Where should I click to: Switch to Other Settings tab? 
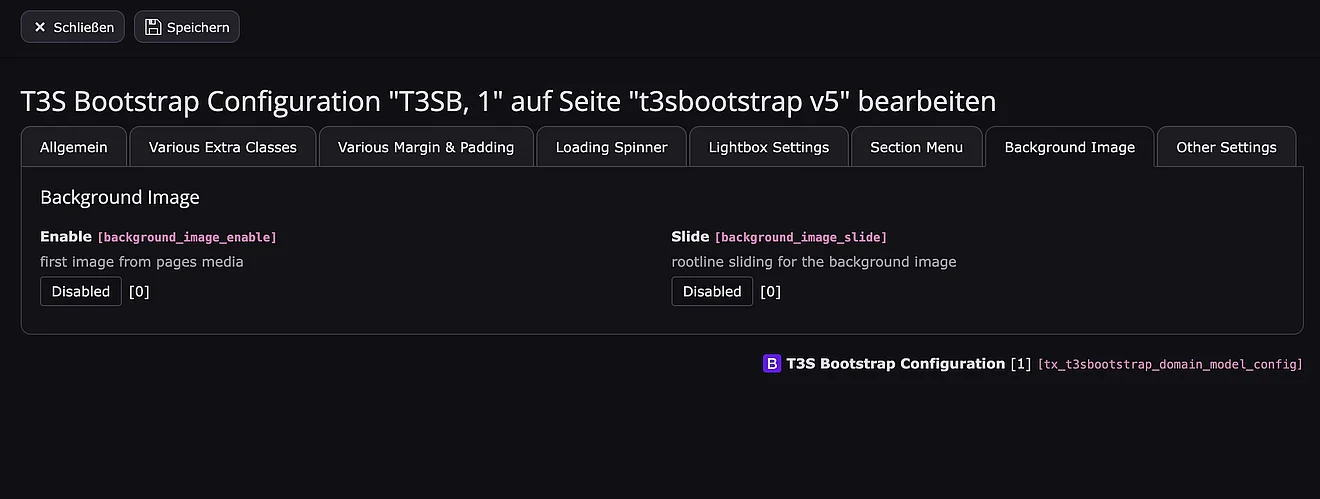pyautogui.click(x=1226, y=147)
